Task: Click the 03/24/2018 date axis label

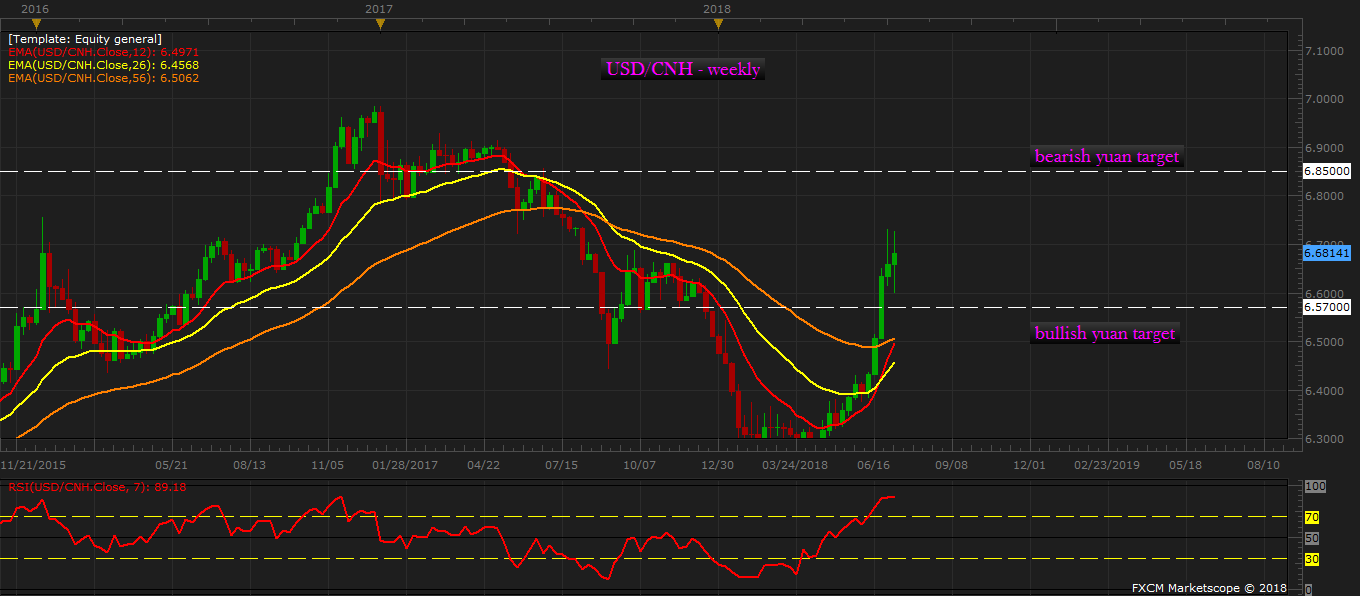Action: pos(795,465)
